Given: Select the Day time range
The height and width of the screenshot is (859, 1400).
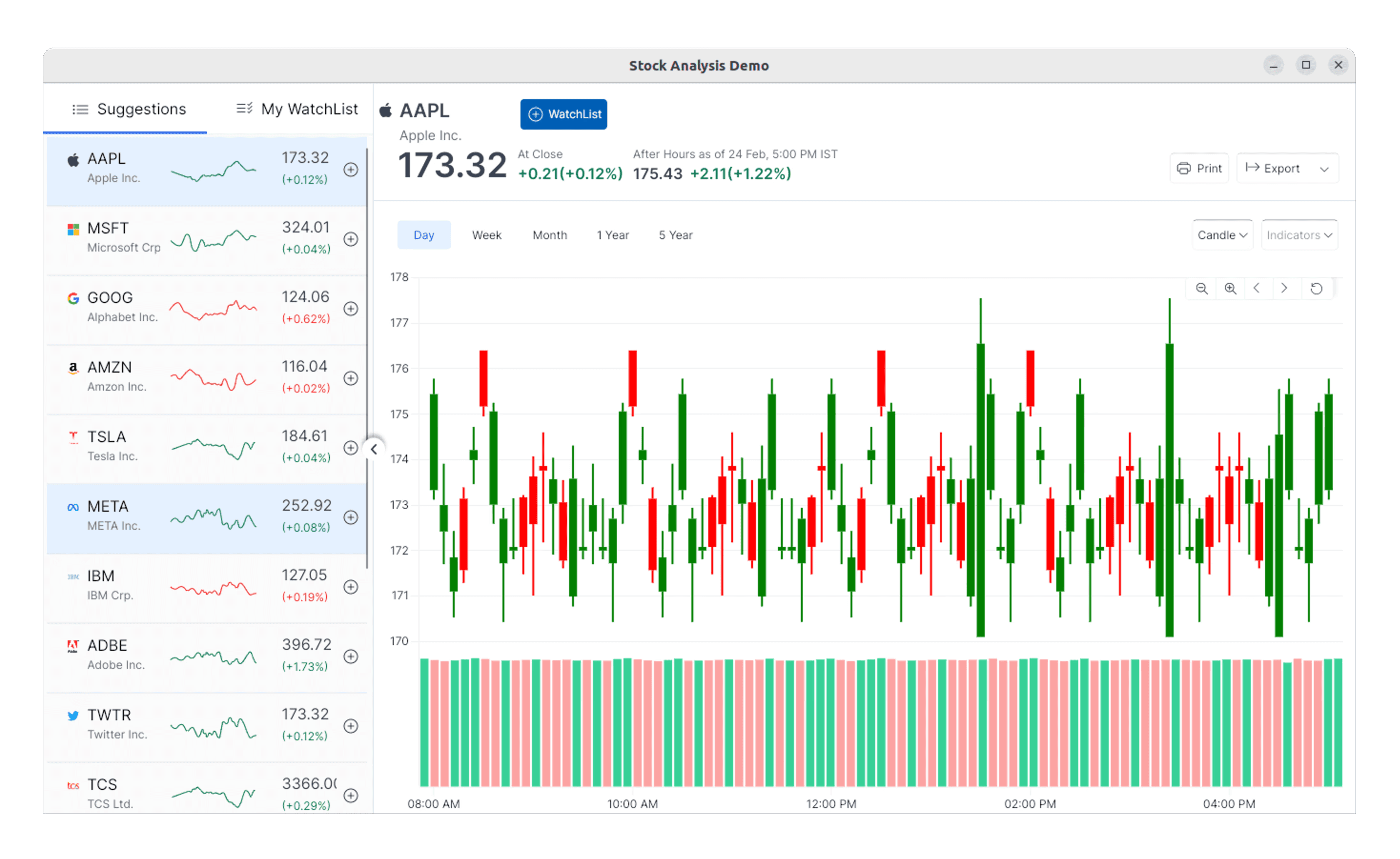Looking at the screenshot, I should [x=423, y=235].
